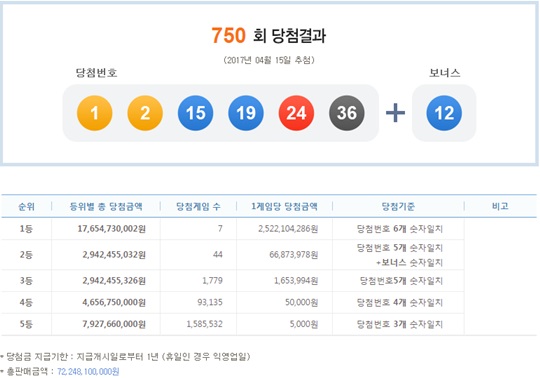Click the 당첨기준 column header

click(x=398, y=207)
